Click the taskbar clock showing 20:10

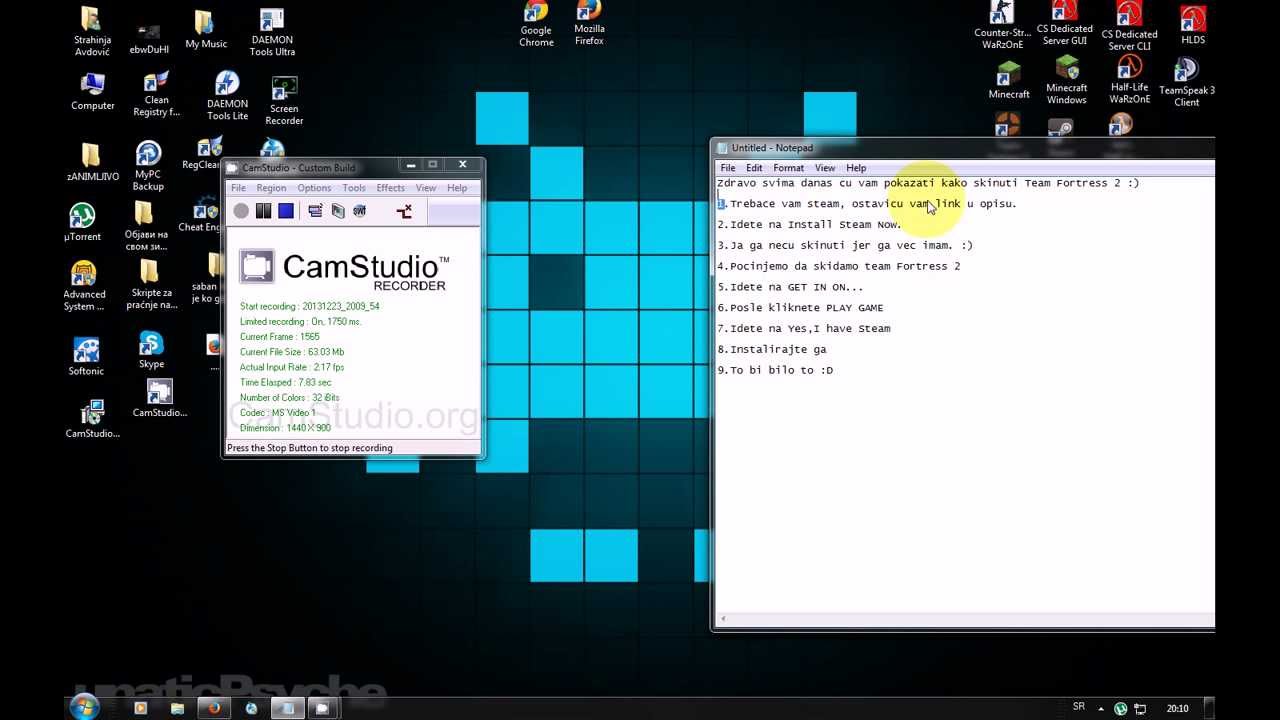(1177, 708)
